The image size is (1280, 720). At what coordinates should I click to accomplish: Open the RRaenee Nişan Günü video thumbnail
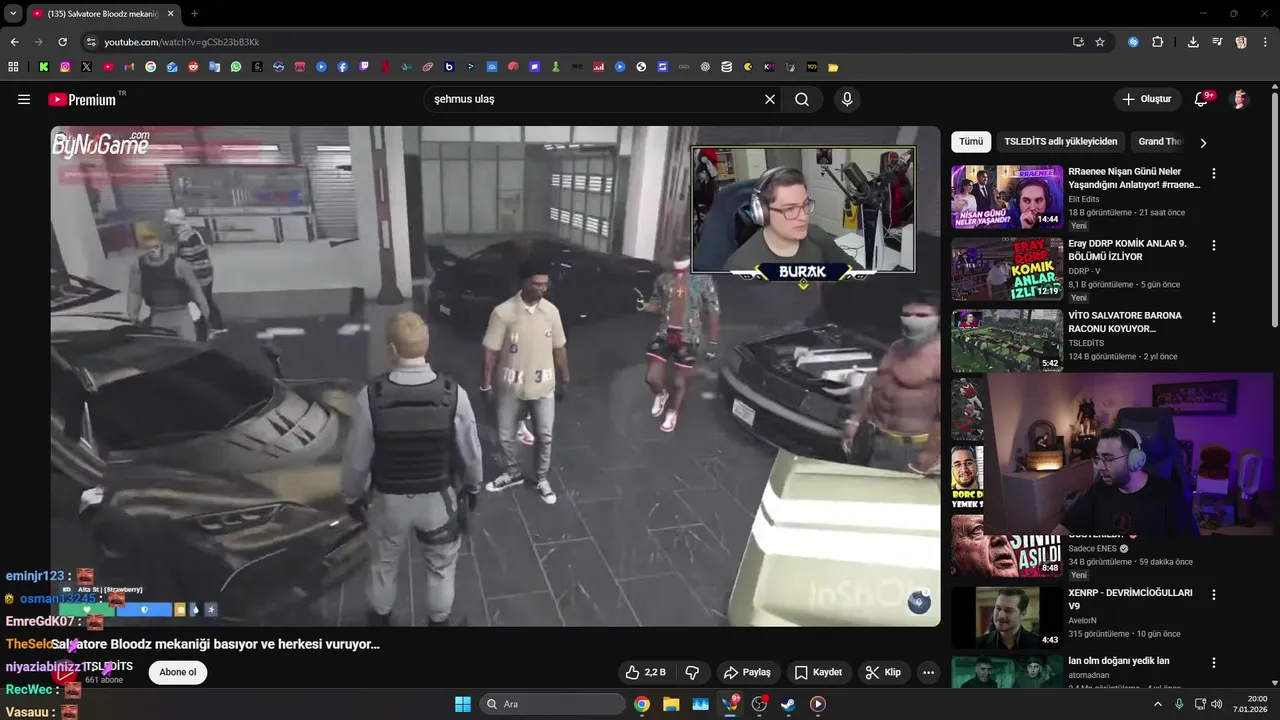1007,197
